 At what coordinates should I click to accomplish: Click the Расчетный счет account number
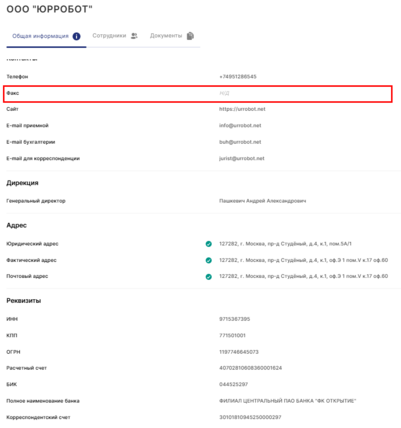250,368
